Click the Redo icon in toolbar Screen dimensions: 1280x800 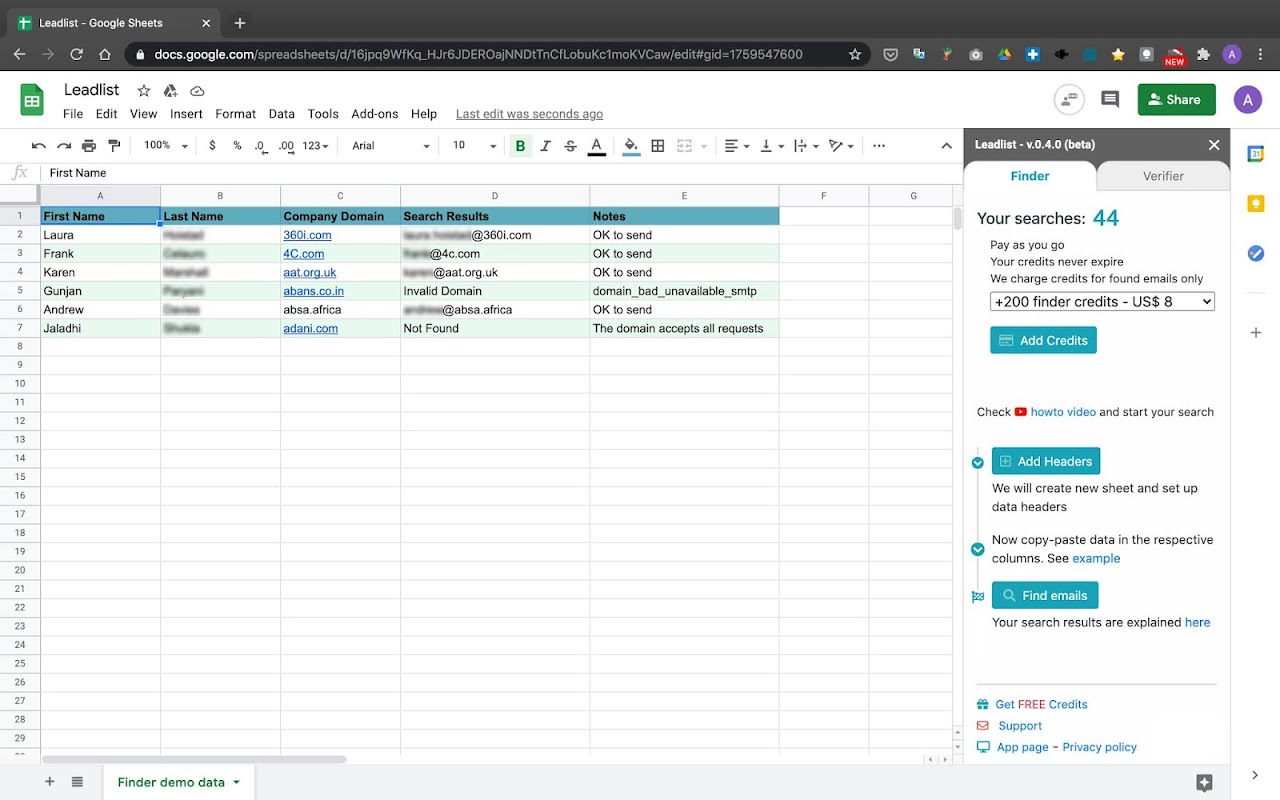point(64,146)
